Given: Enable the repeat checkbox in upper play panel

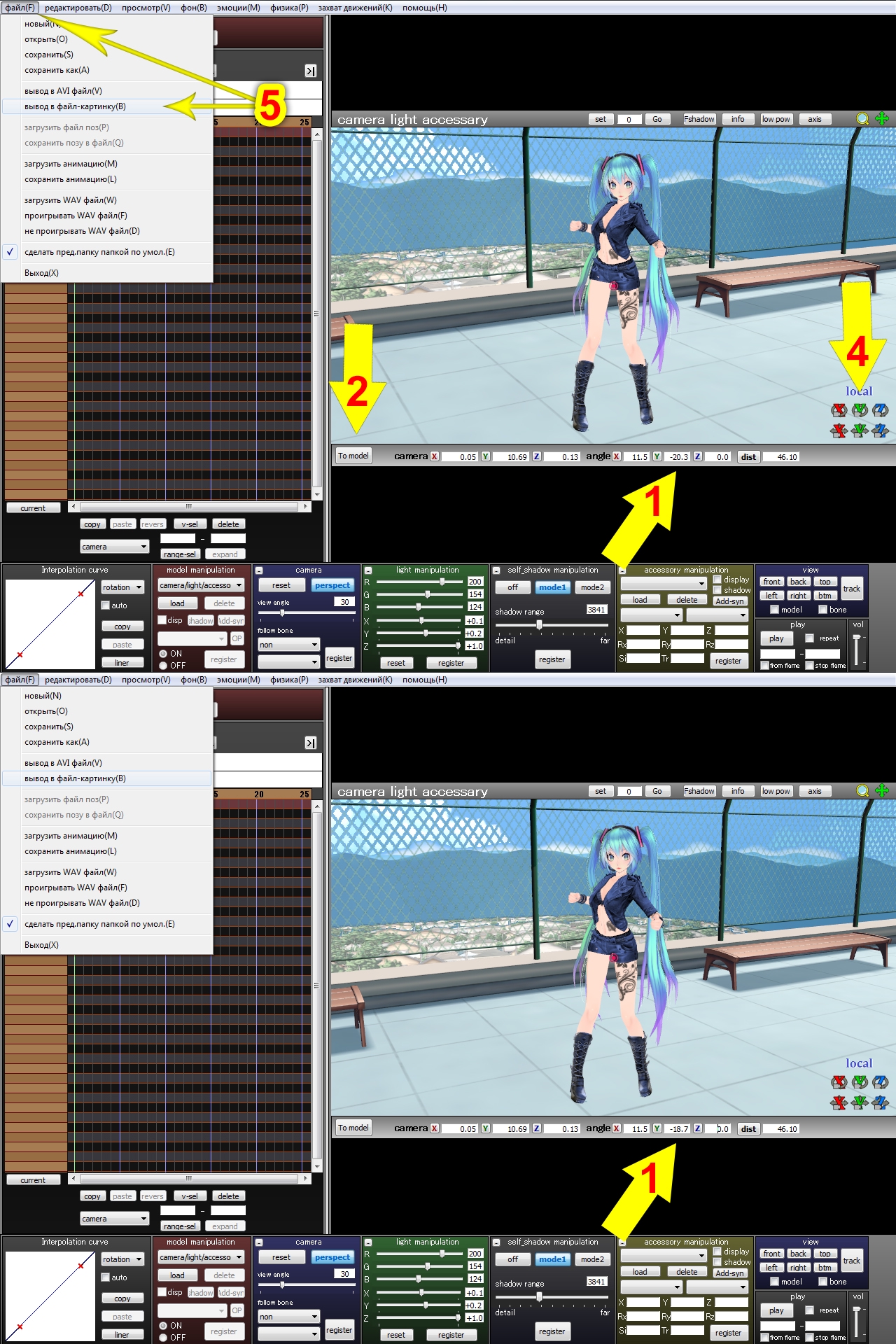Looking at the screenshot, I should (x=810, y=638).
